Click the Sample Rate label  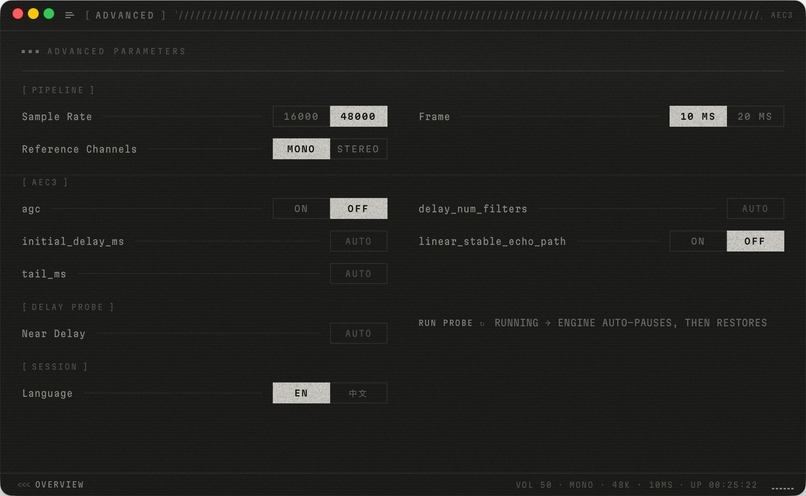(57, 117)
